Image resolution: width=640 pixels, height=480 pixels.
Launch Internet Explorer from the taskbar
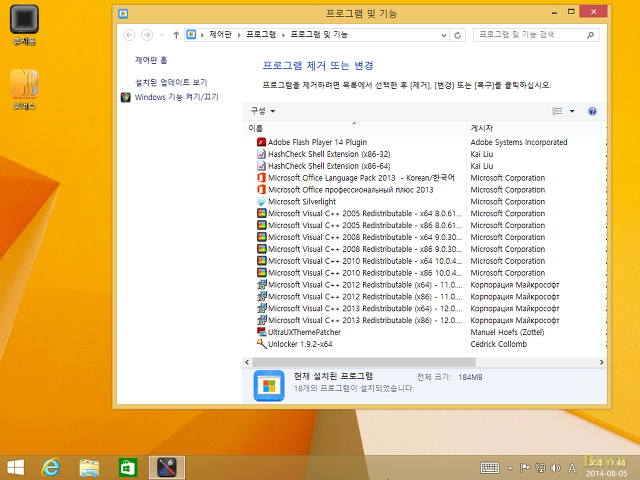coord(51,467)
